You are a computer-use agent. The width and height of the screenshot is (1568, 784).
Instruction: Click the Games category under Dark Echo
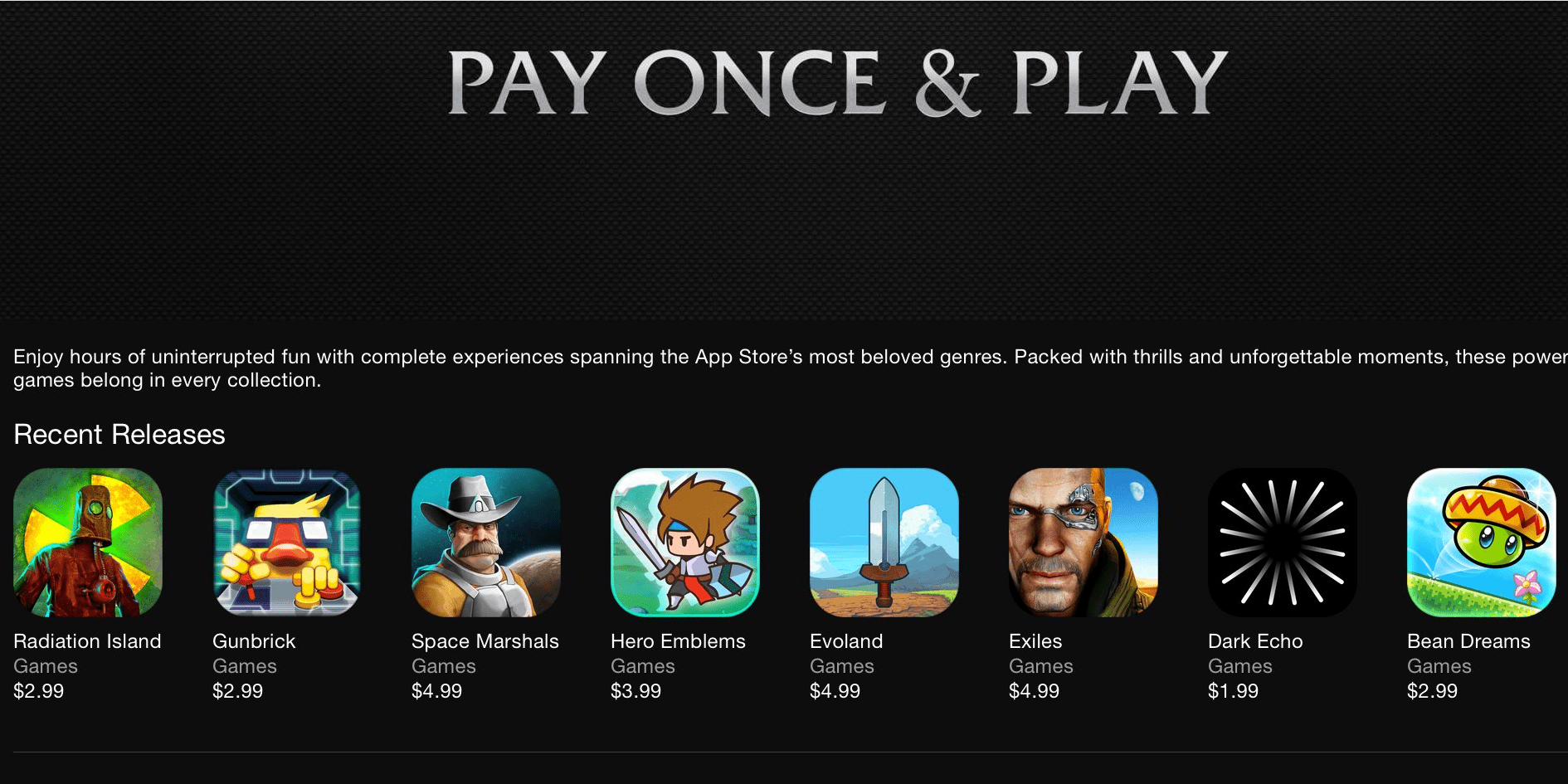click(x=1240, y=666)
